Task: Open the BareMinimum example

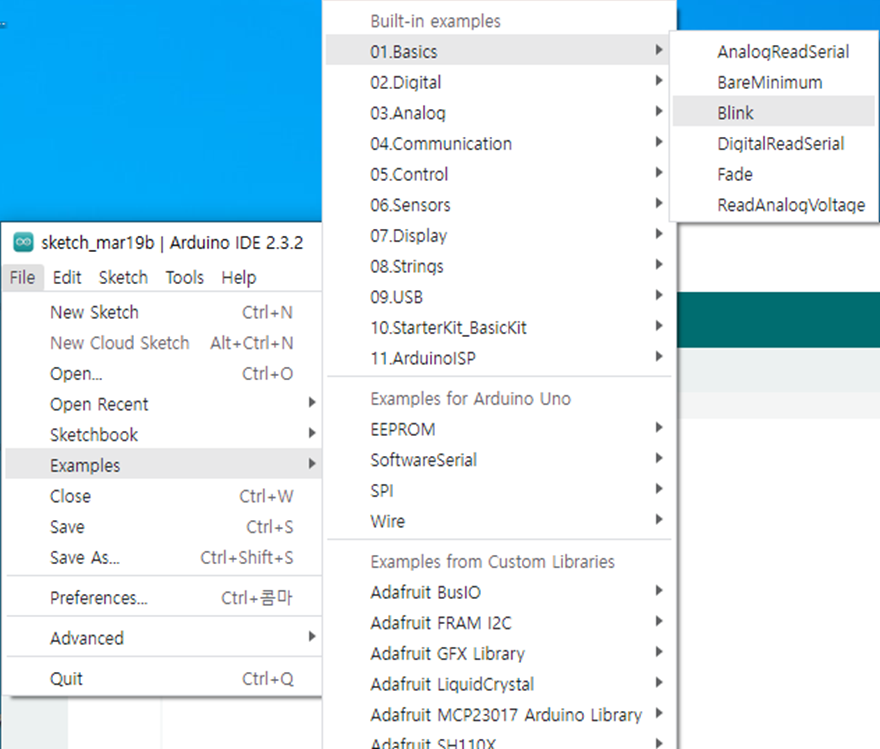Action: pos(773,82)
